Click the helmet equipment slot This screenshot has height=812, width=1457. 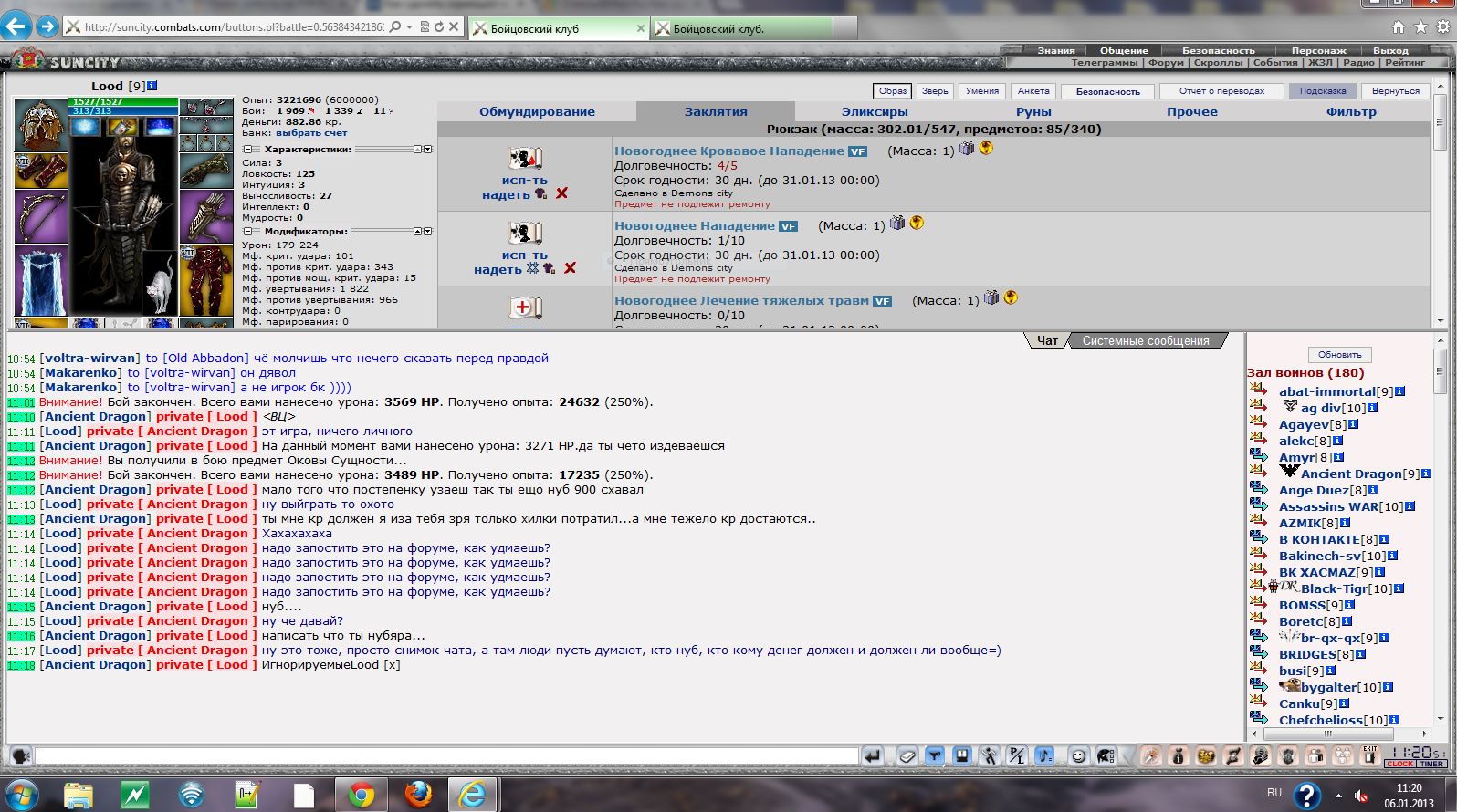pyautogui.click(x=41, y=125)
